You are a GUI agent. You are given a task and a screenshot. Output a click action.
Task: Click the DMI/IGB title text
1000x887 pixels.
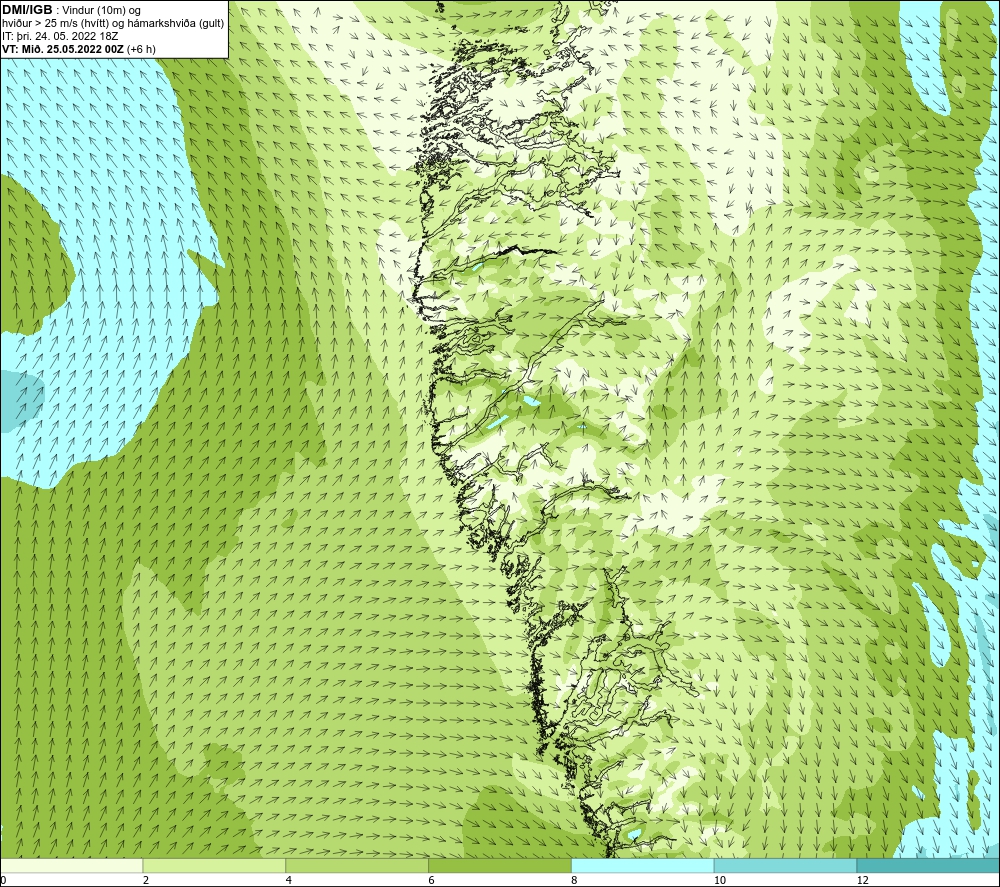coord(27,10)
